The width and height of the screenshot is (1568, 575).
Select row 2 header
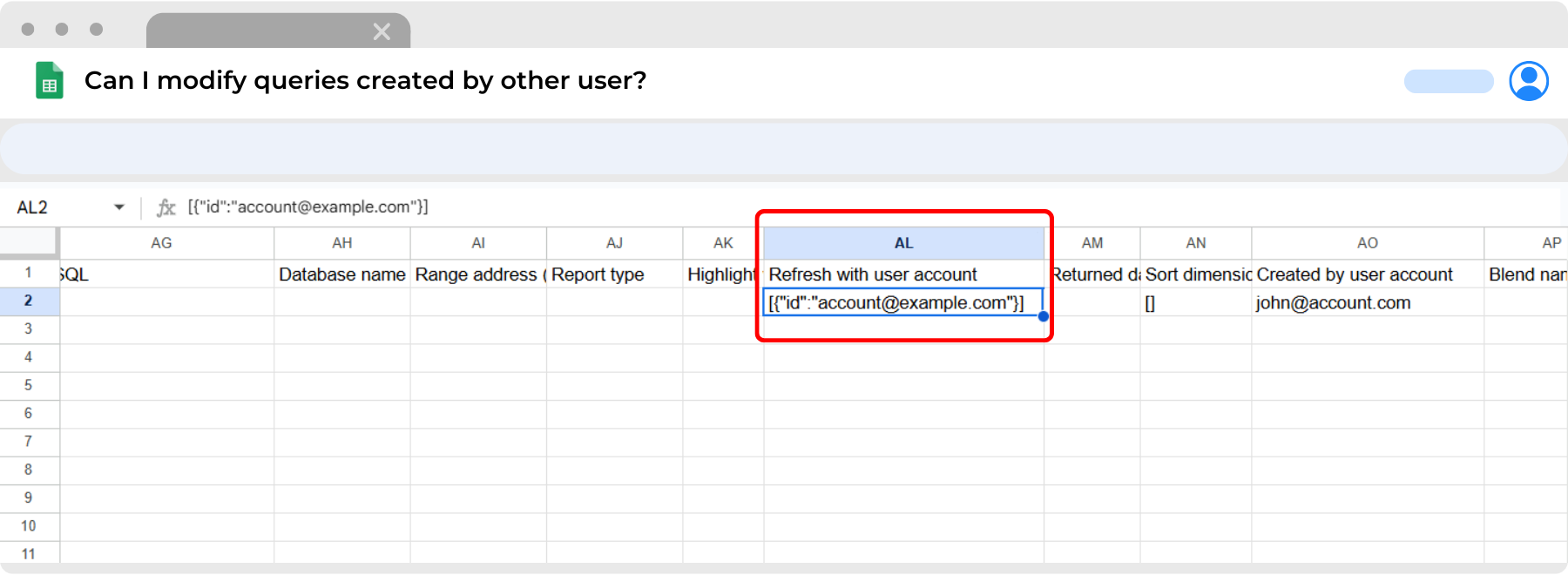click(x=29, y=301)
